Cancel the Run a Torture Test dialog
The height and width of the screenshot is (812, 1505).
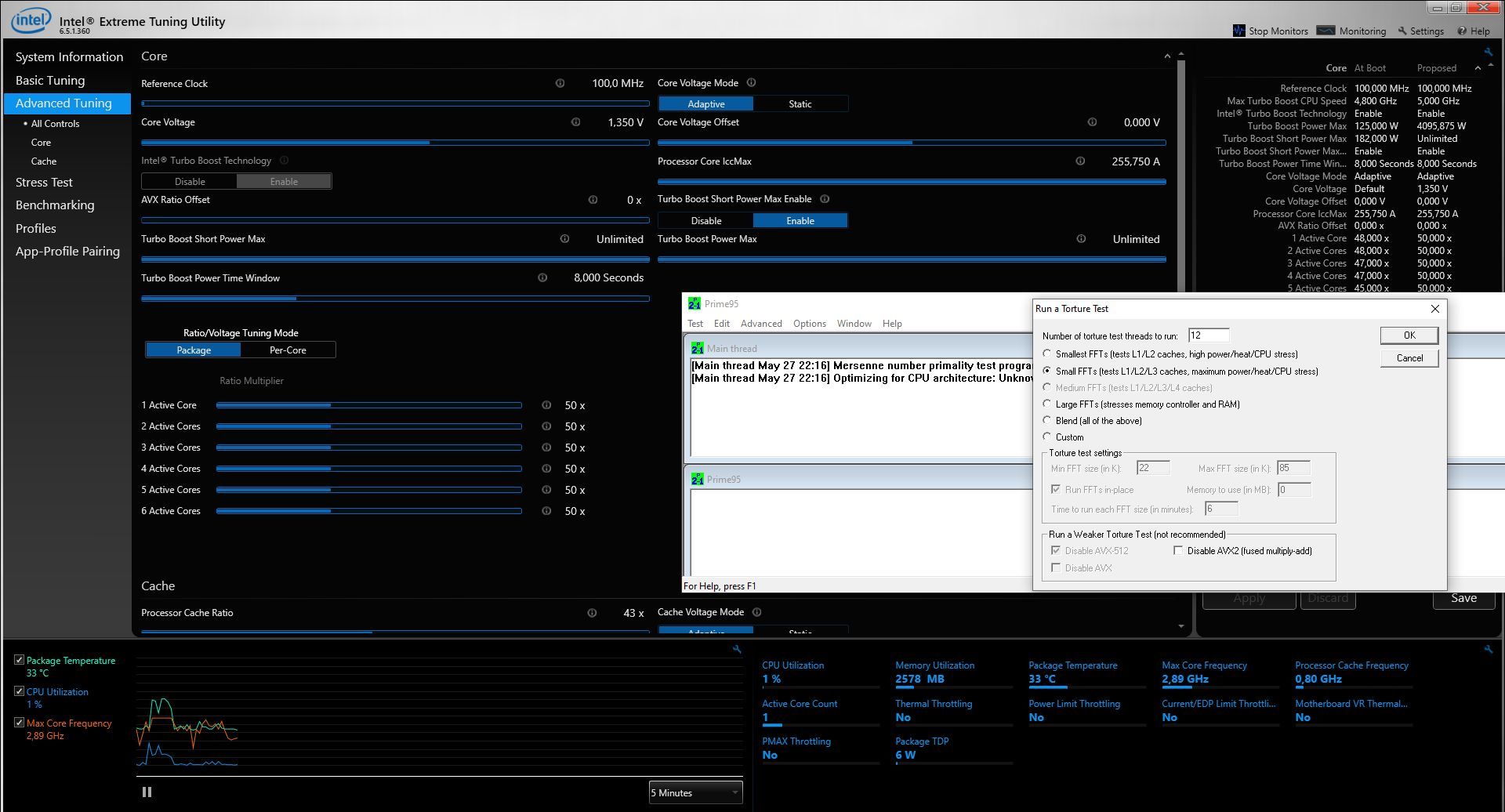click(x=1409, y=358)
